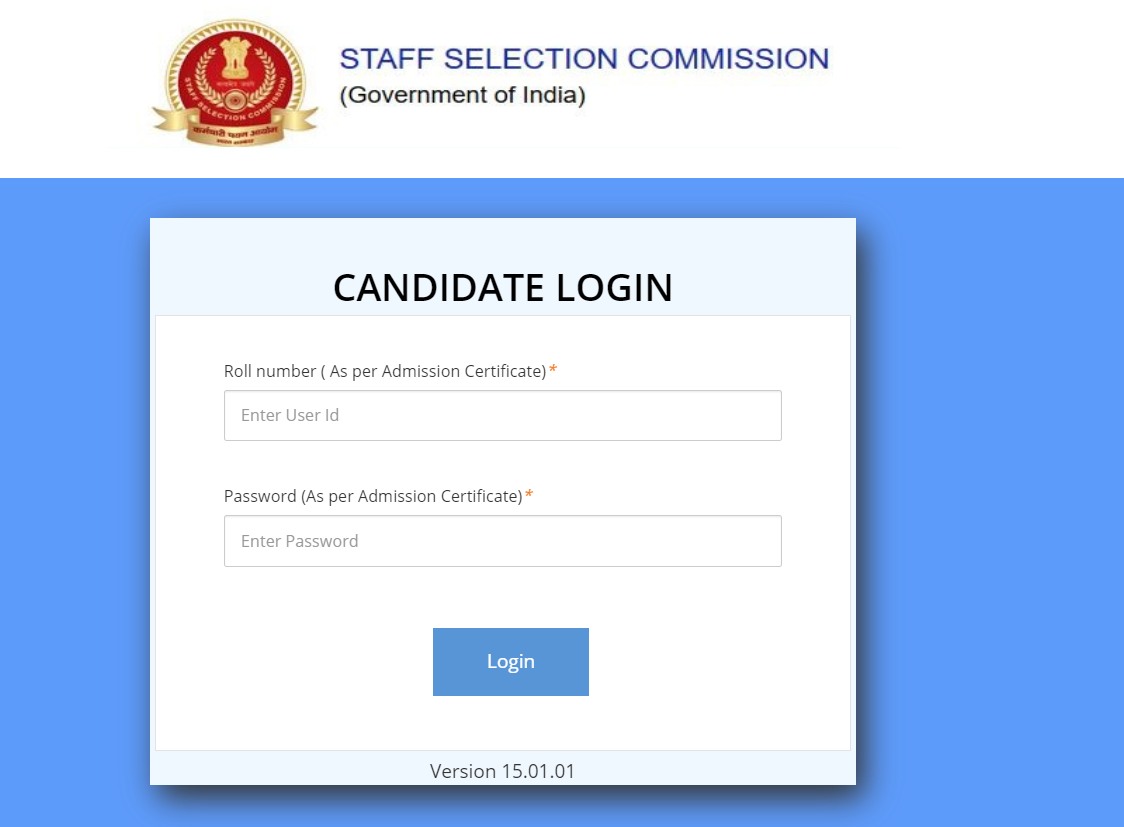This screenshot has width=1124, height=827.
Task: Click the orange asterisk beside Roll number
Action: pos(553,371)
